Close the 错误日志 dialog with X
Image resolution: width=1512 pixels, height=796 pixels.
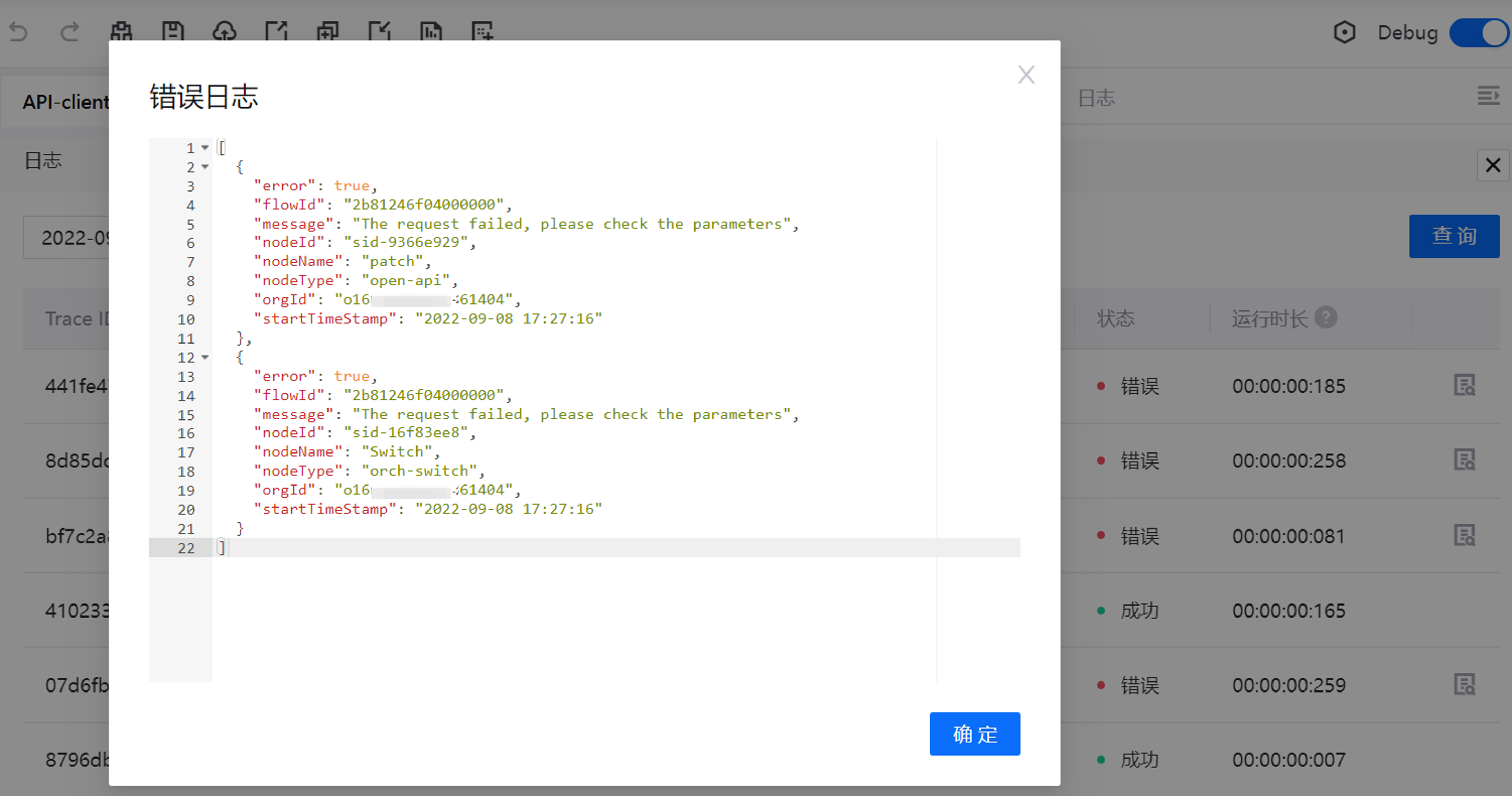tap(1025, 75)
